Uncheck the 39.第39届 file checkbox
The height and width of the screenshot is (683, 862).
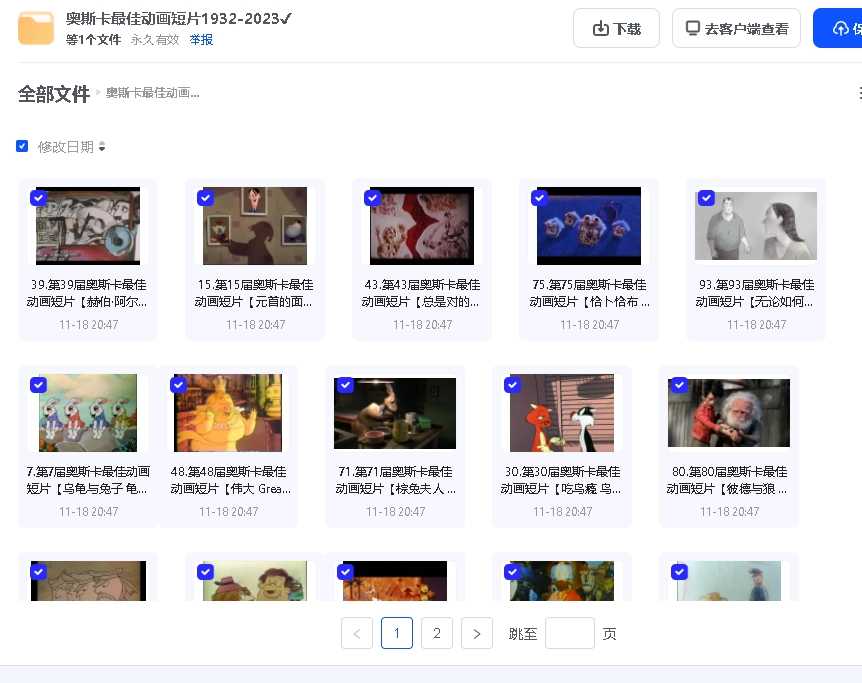click(x=38, y=198)
